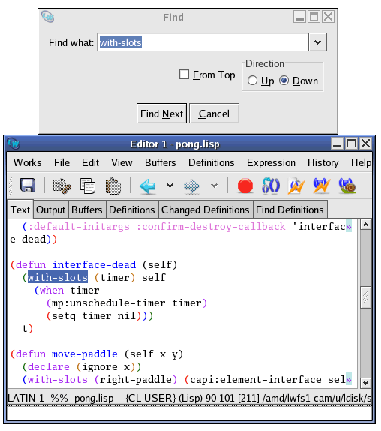Click the LispWorks logo in Editor title bar
The image size is (381, 431).
coord(14,144)
